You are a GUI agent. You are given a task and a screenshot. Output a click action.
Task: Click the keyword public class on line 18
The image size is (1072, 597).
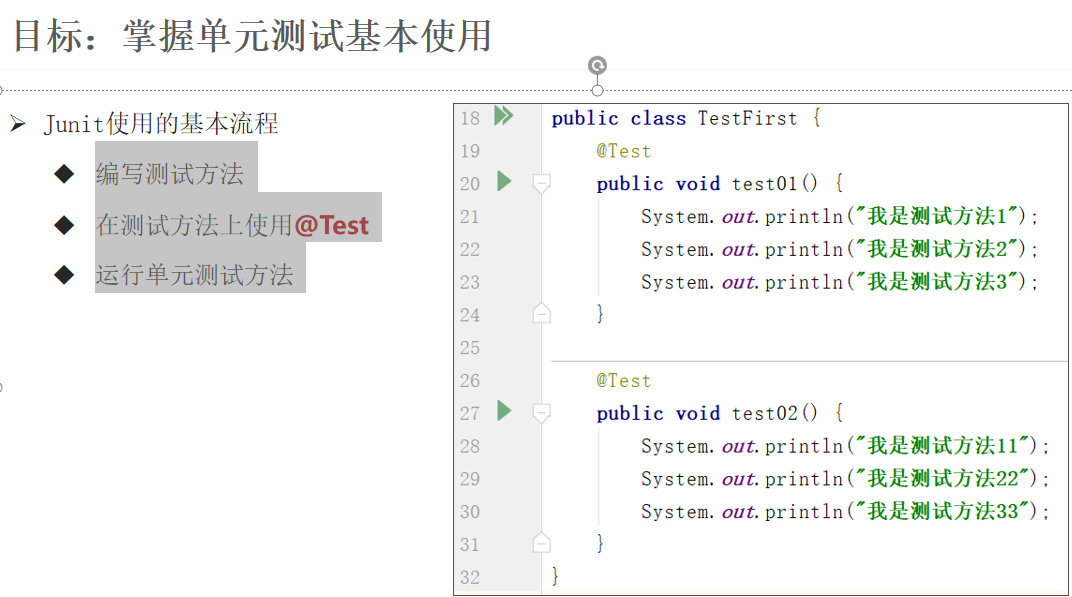[619, 118]
